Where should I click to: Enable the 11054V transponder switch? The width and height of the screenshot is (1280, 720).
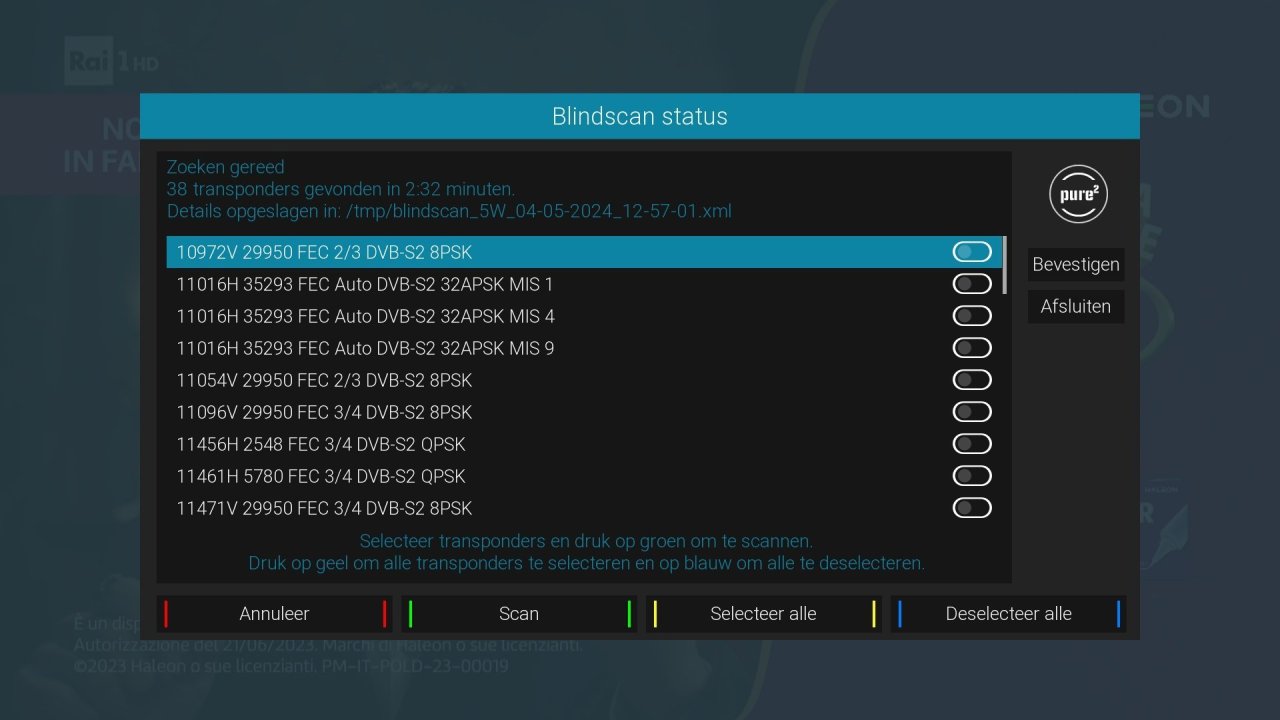(971, 379)
